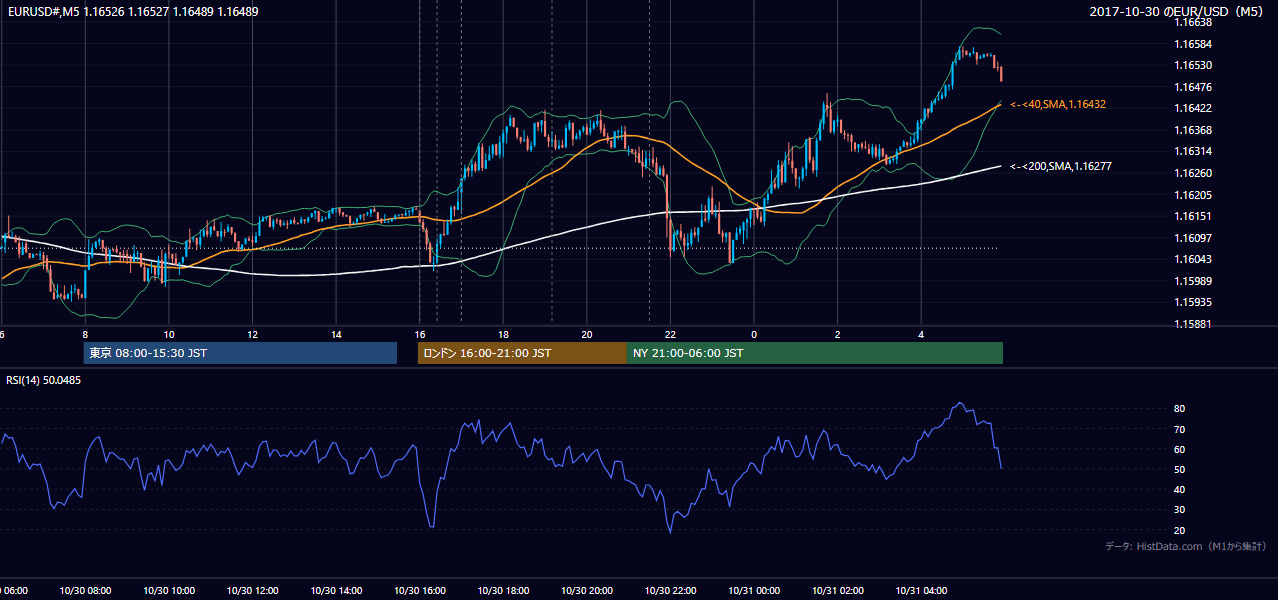Image resolution: width=1278 pixels, height=600 pixels.
Task: Click the 10/30 18:00 time label
Action: coord(504,591)
